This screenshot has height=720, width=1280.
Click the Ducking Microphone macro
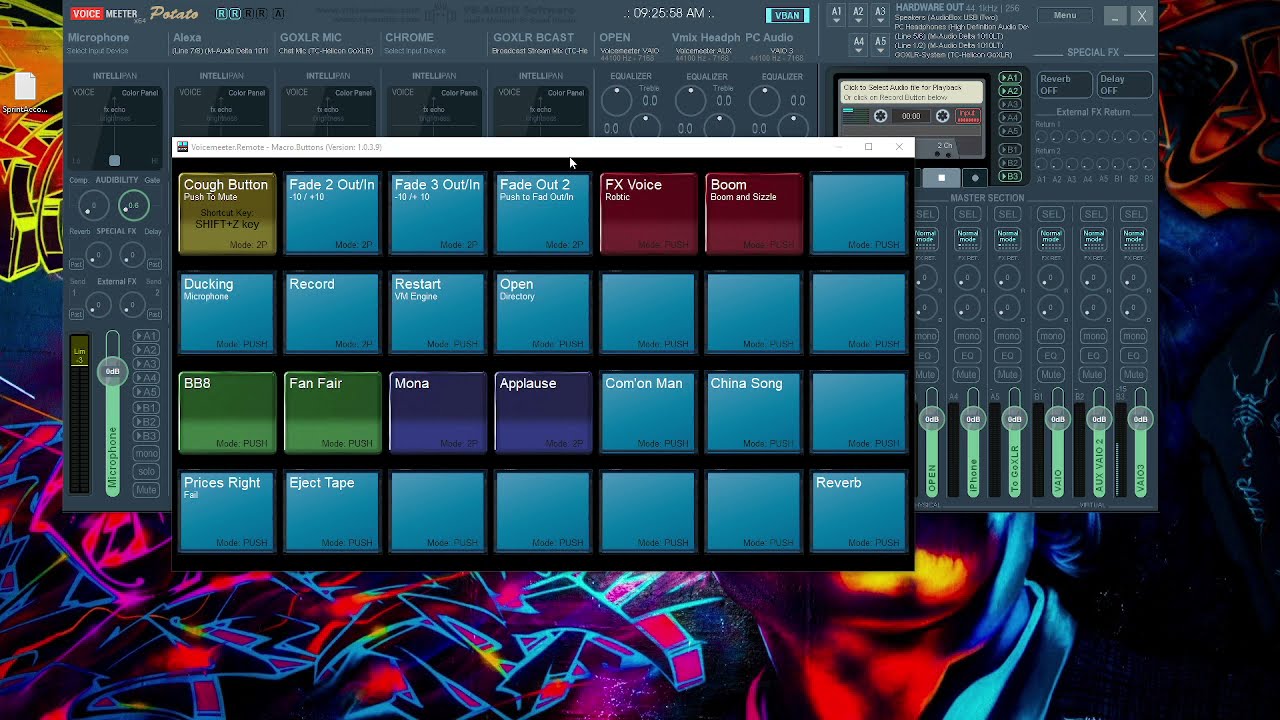(226, 312)
